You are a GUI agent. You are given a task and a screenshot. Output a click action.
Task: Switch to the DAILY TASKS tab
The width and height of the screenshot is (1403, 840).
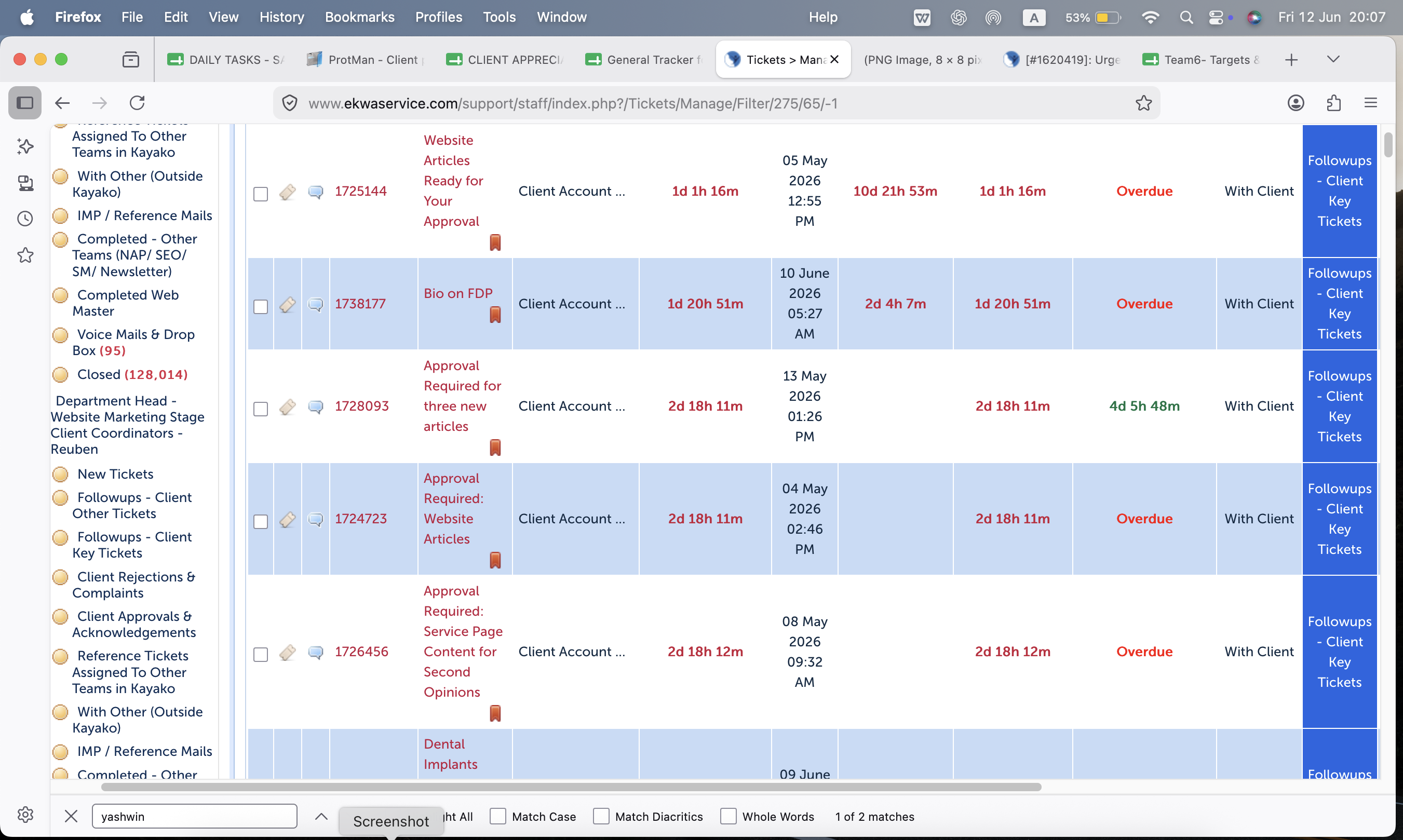click(x=226, y=59)
